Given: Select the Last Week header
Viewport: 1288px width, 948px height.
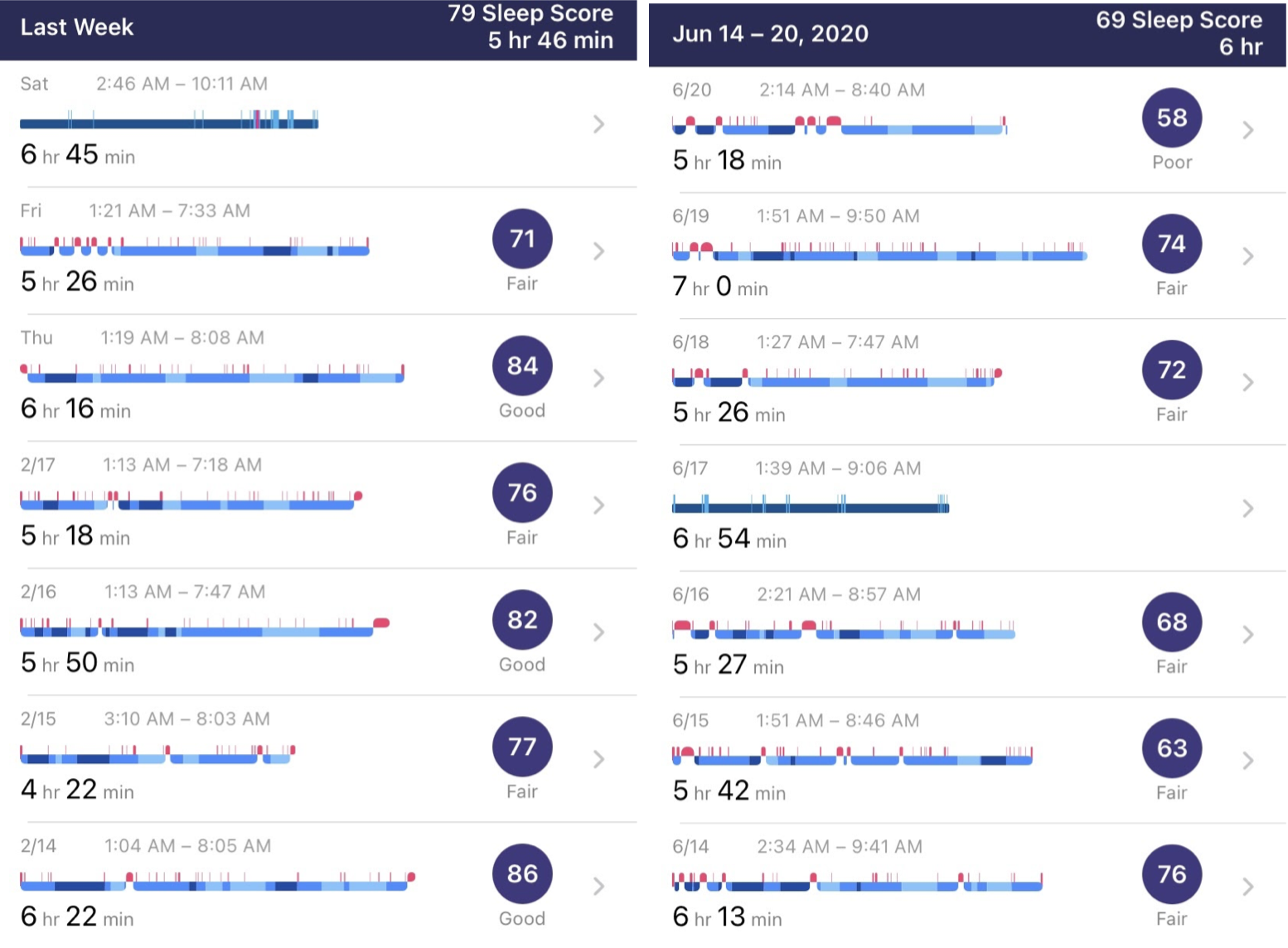Looking at the screenshot, I should click(77, 27).
